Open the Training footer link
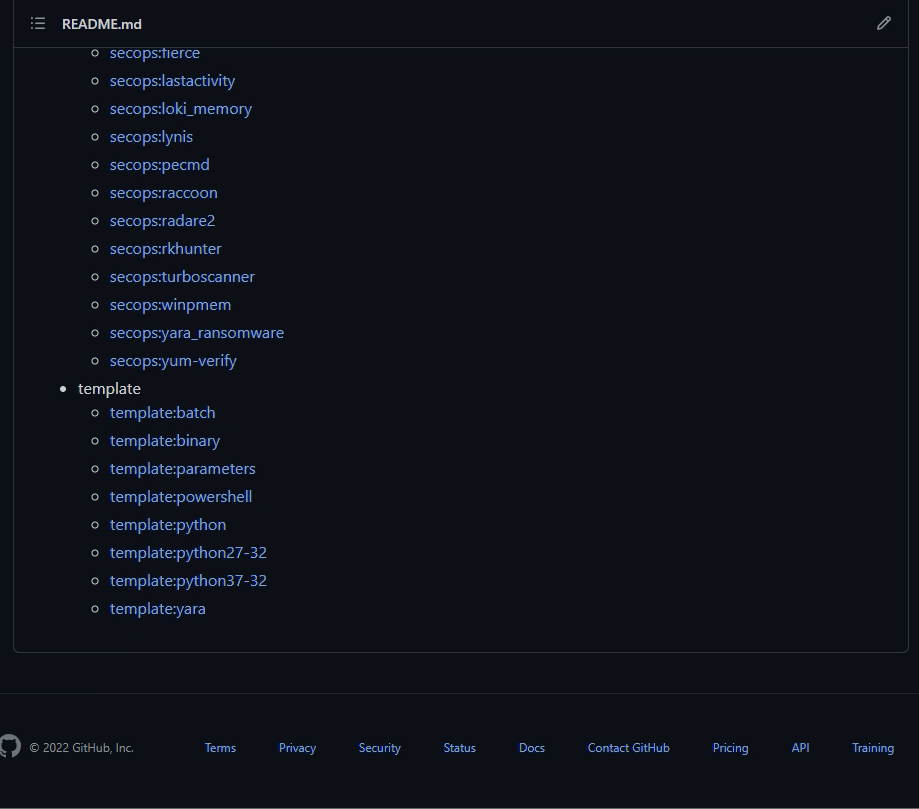The width and height of the screenshot is (919, 809). [x=873, y=747]
